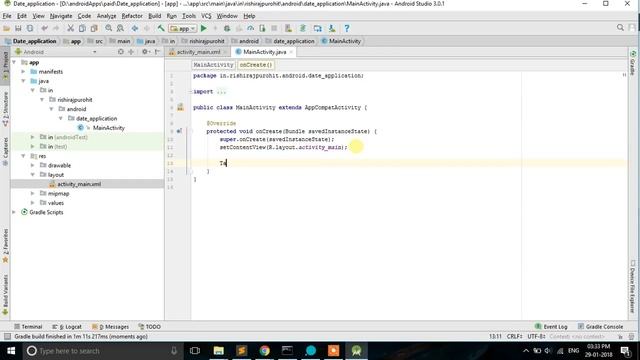Open the Navigate menu

tap(61, 16)
